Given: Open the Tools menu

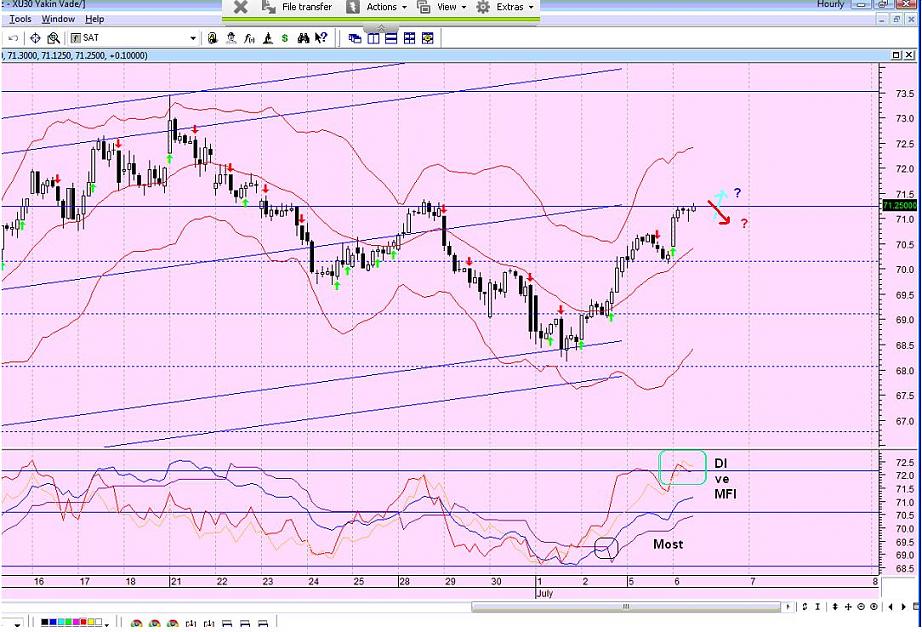Looking at the screenshot, I should pyautogui.click(x=19, y=19).
